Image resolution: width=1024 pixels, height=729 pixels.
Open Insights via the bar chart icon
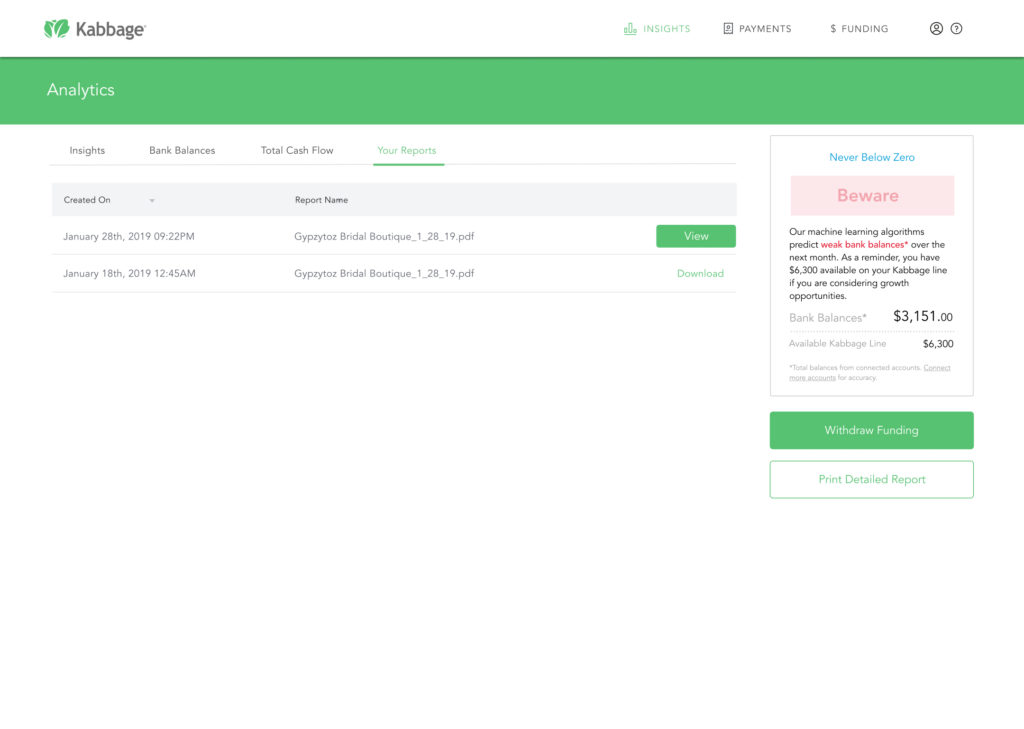(630, 29)
